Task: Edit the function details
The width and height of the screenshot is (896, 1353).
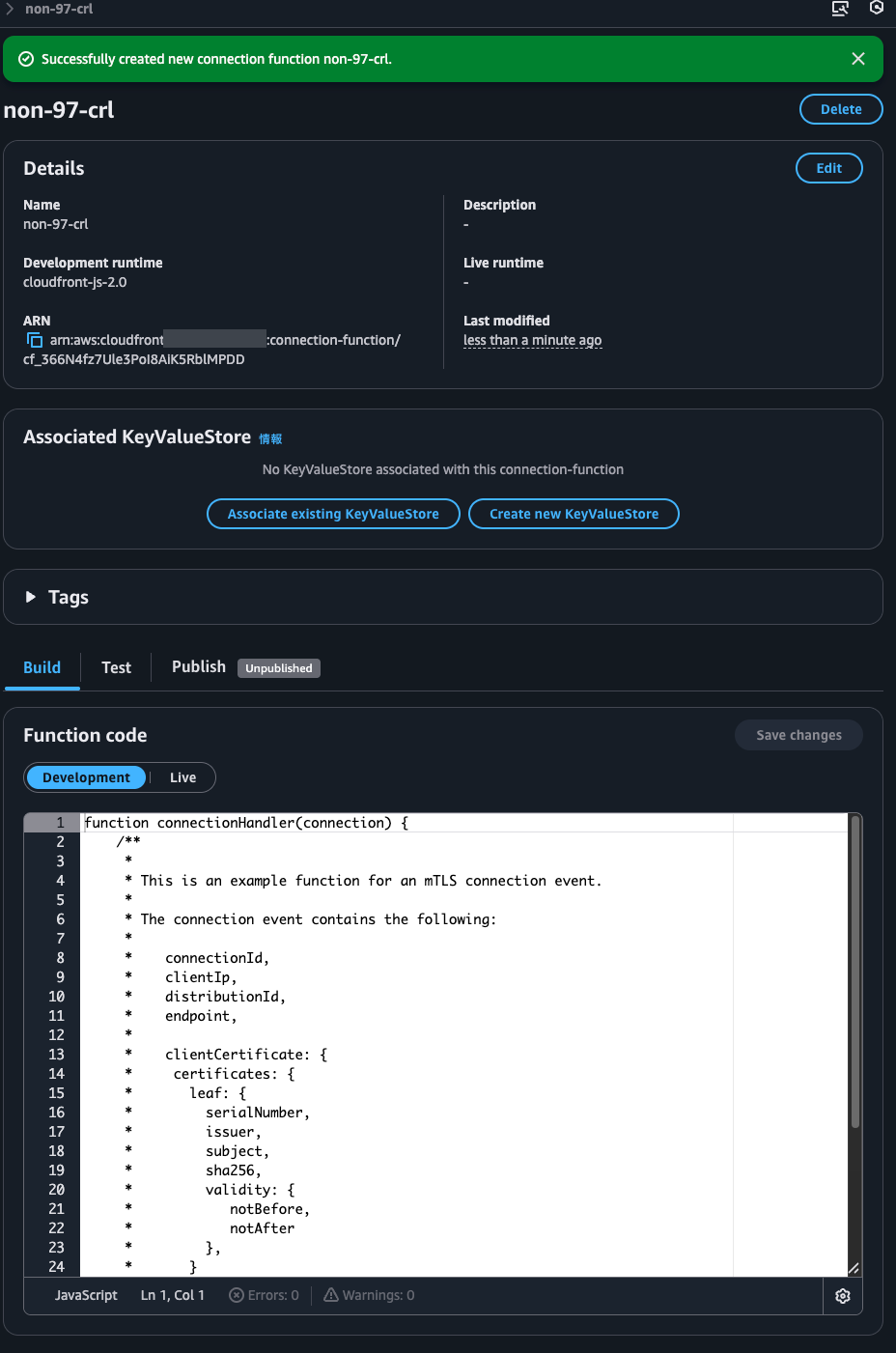Action: tap(828, 167)
